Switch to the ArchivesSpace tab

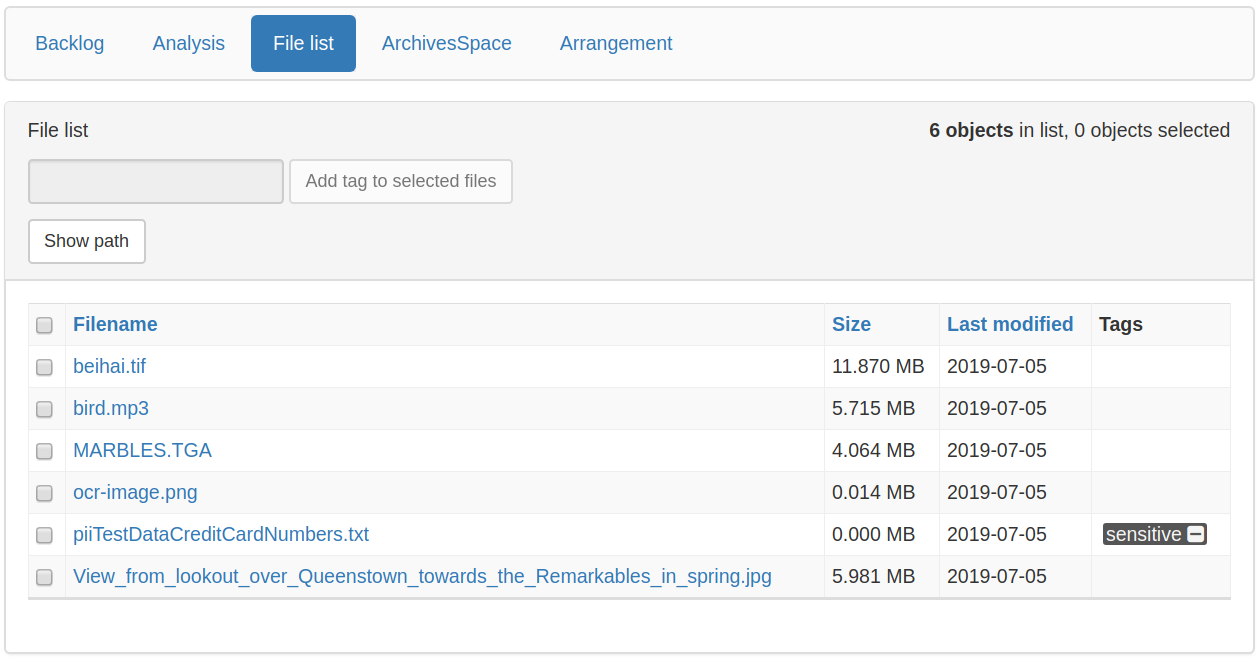coord(446,43)
